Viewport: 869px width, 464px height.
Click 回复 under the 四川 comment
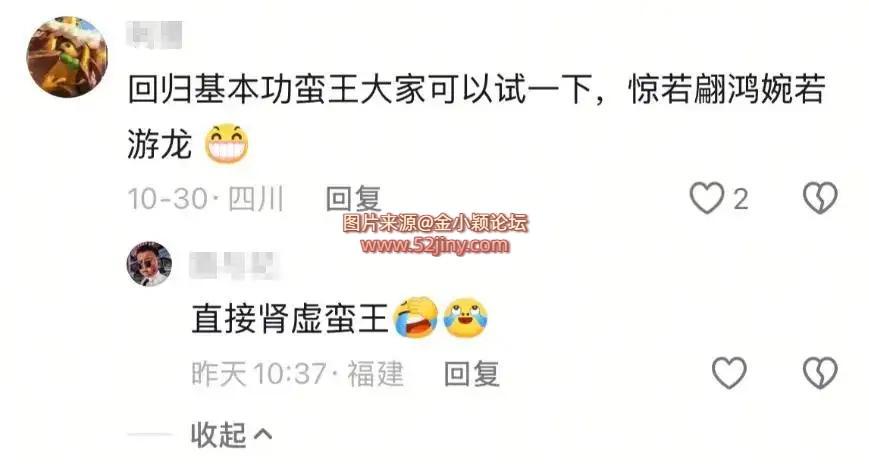(354, 198)
